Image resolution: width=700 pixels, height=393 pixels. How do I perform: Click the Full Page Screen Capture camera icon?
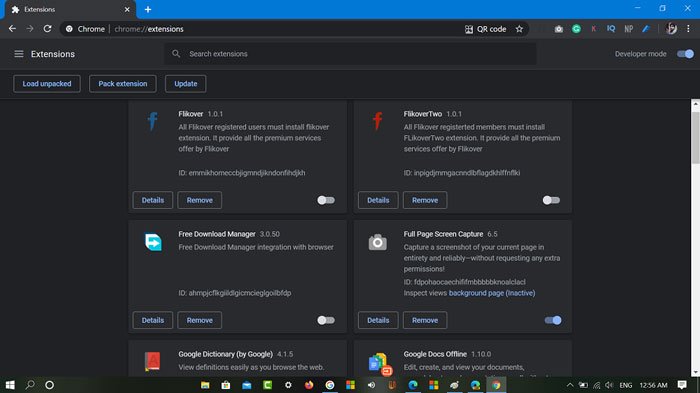pyautogui.click(x=378, y=242)
